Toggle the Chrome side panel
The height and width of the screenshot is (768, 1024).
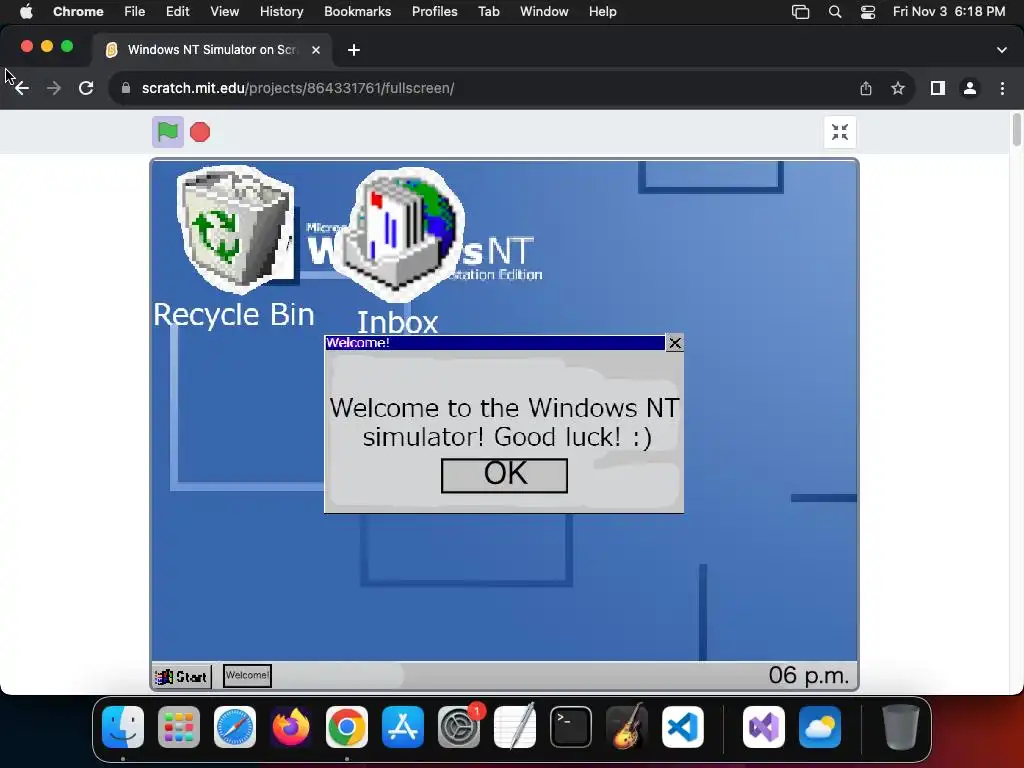pyautogui.click(x=938, y=88)
